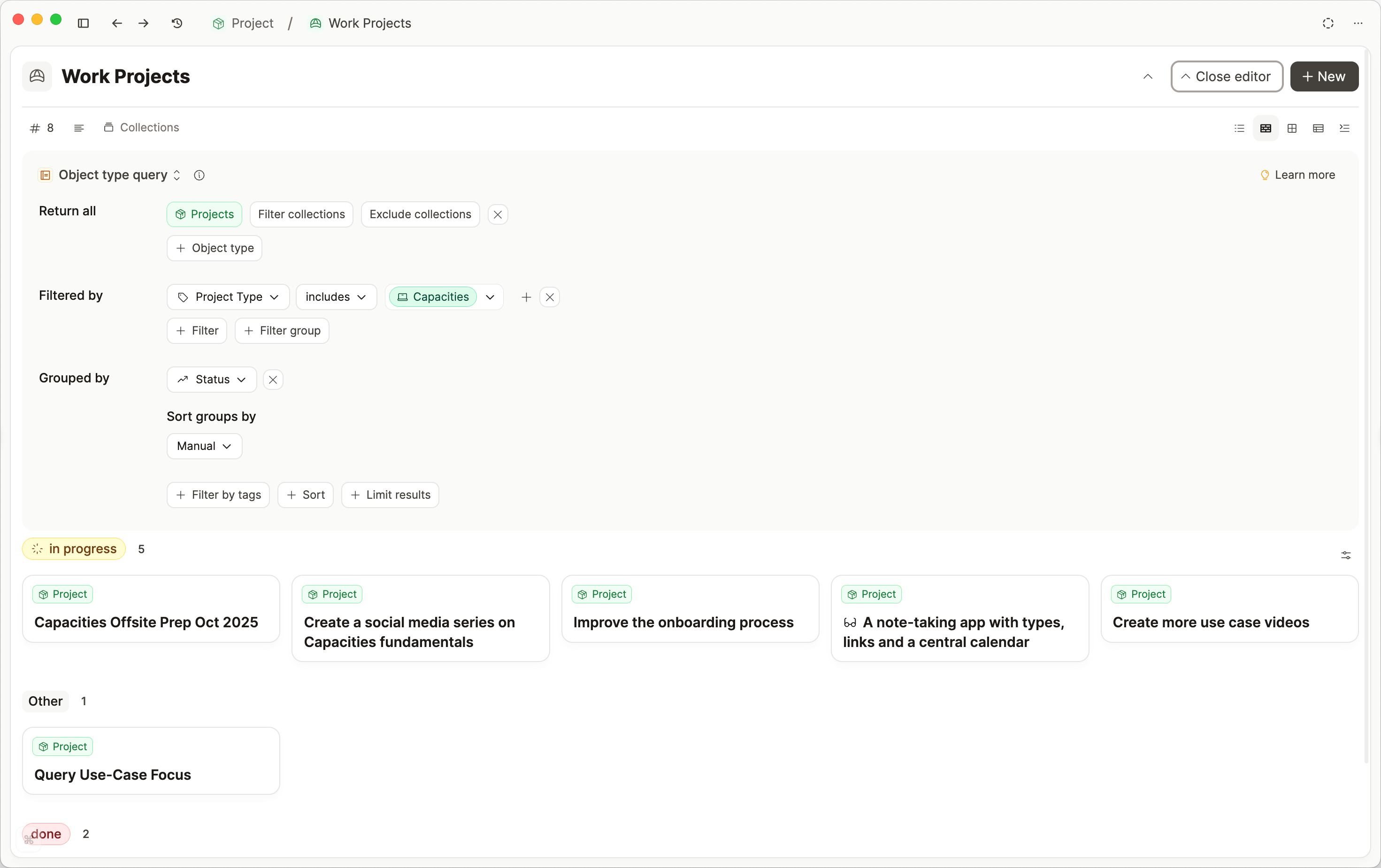Click the query info icon
Screen dimensions: 1381x868
(199, 175)
